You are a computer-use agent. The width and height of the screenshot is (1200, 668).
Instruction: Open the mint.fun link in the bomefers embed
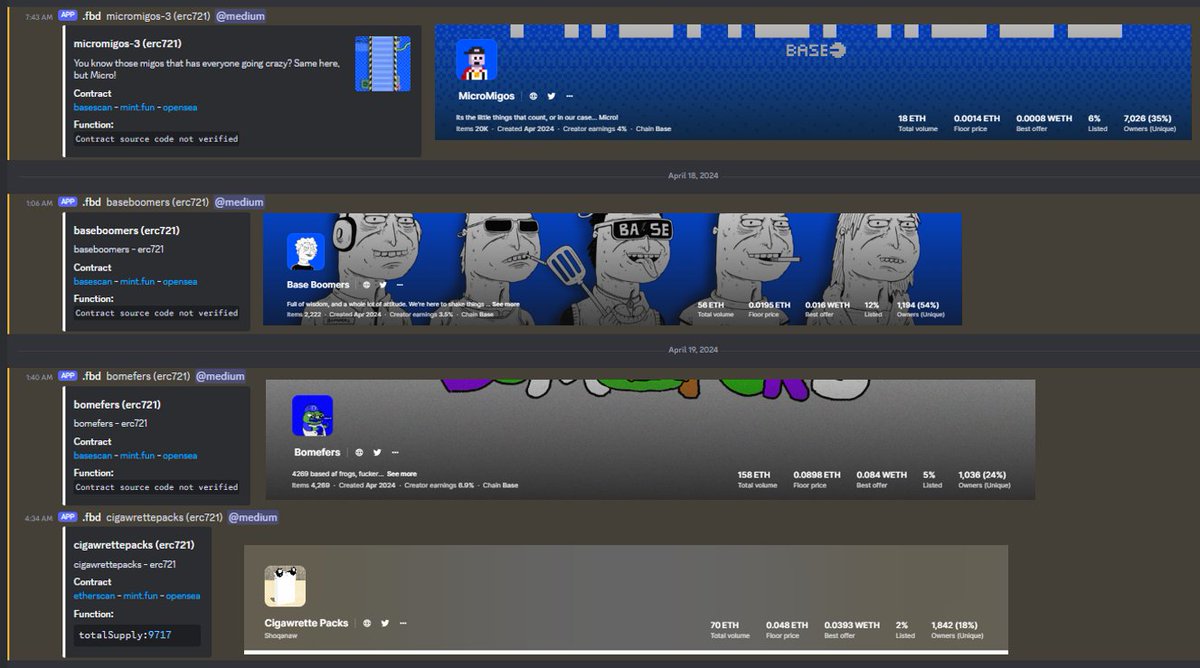coord(139,456)
